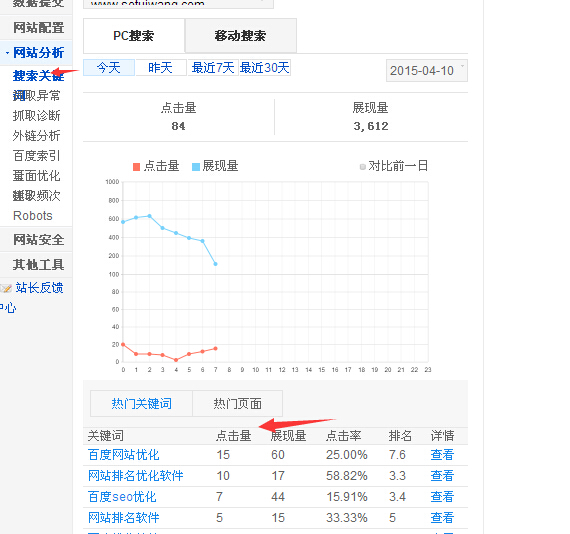Open 抓取异常 in the sidebar

click(36, 96)
